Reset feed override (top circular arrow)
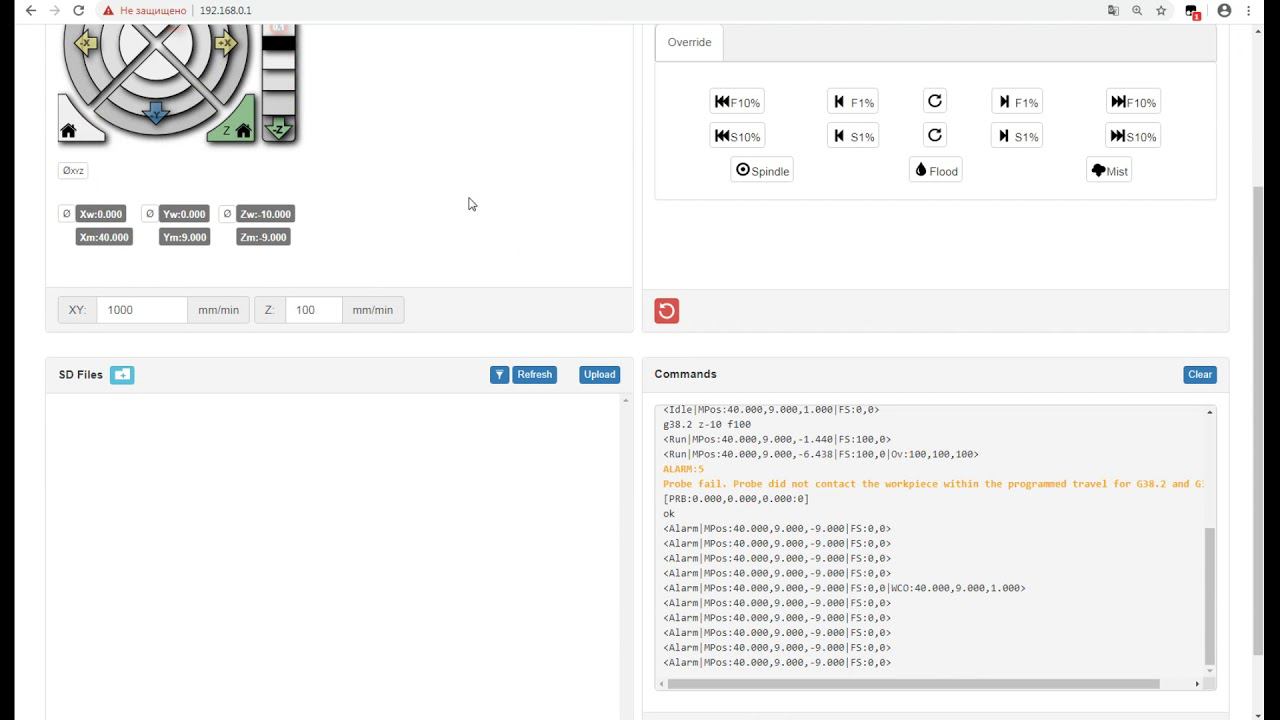1280x720 pixels. [935, 101]
